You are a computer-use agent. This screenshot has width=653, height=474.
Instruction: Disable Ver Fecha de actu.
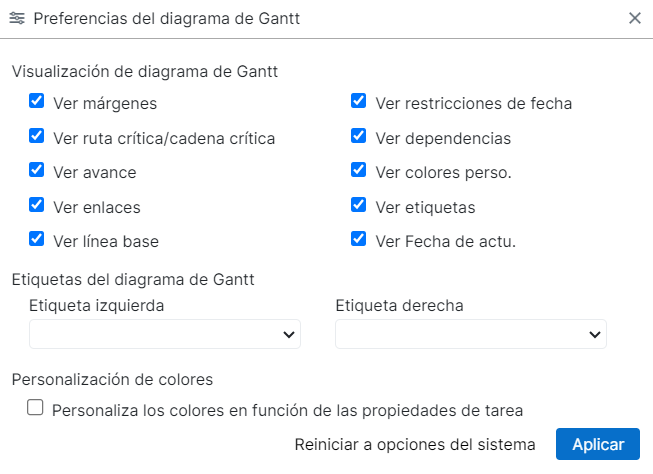pyautogui.click(x=359, y=240)
